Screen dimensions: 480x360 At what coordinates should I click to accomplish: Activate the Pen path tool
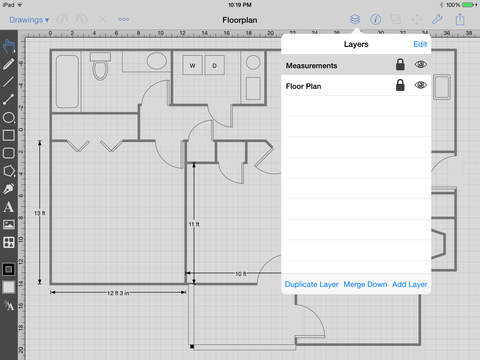9,189
